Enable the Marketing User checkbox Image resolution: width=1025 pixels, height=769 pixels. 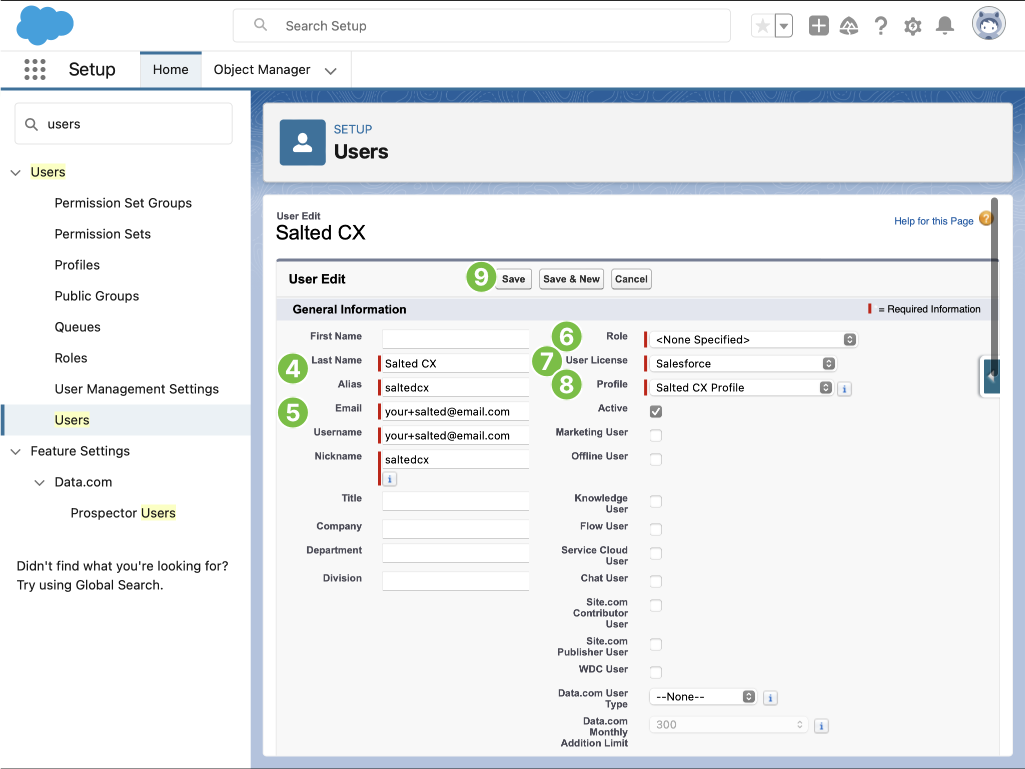pyautogui.click(x=656, y=435)
